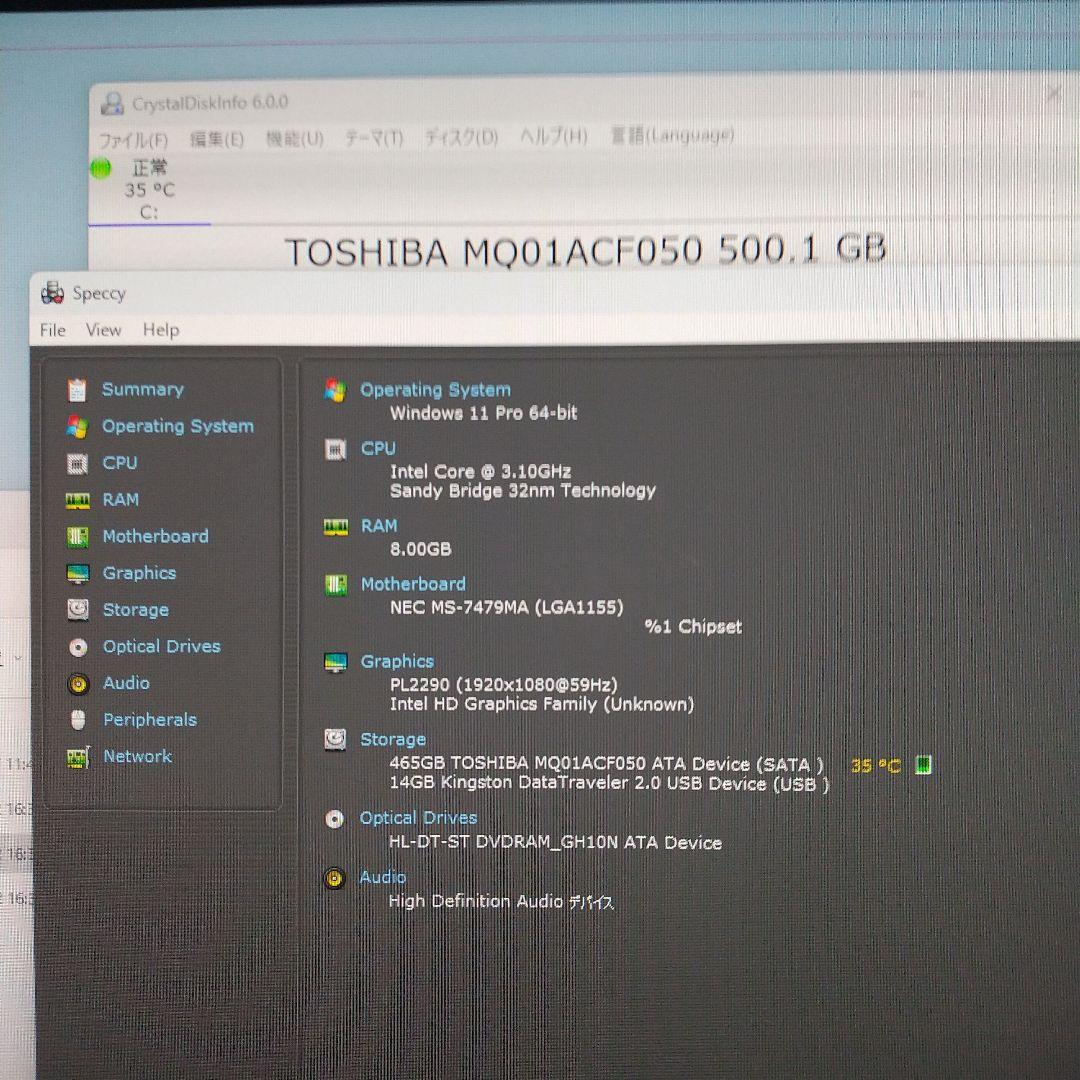The width and height of the screenshot is (1080, 1080).
Task: Open the 機能(U) menu in CrystalDiskInfo
Action: tap(294, 136)
